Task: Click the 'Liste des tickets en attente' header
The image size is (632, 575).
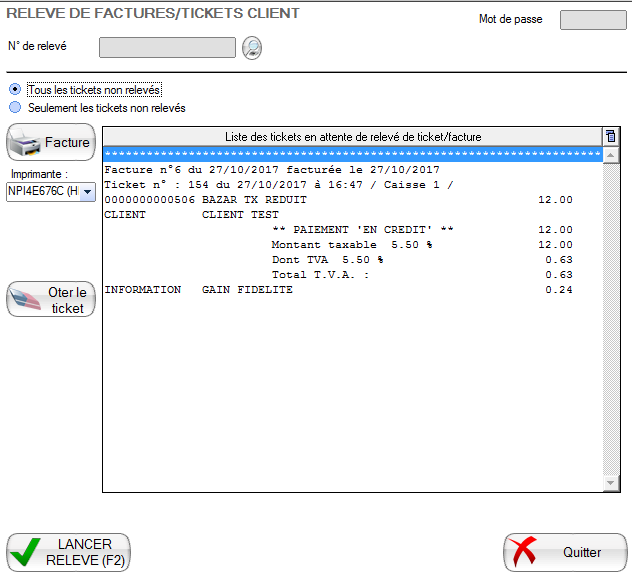Action: 352,136
